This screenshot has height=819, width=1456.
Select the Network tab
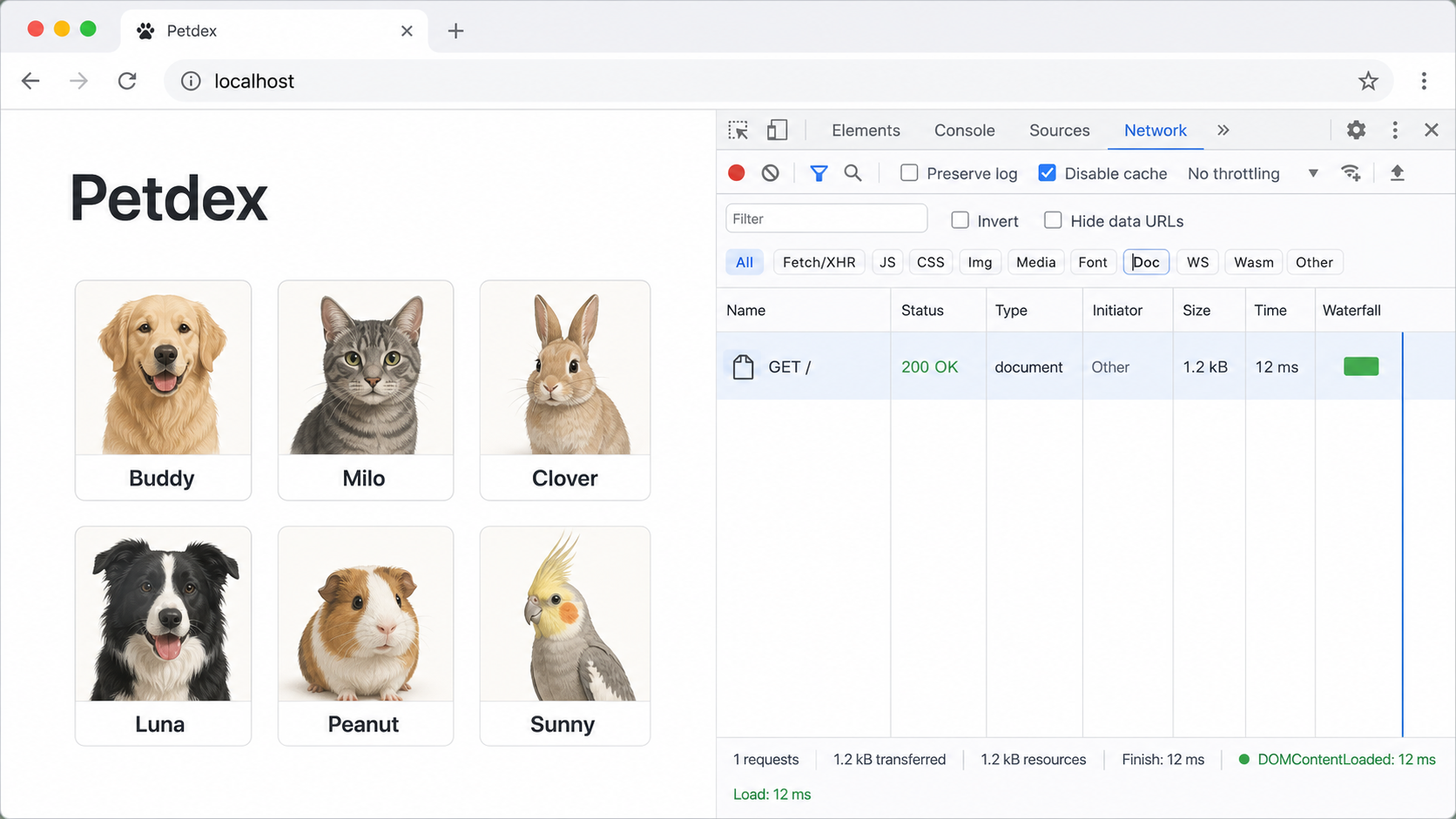point(1155,131)
